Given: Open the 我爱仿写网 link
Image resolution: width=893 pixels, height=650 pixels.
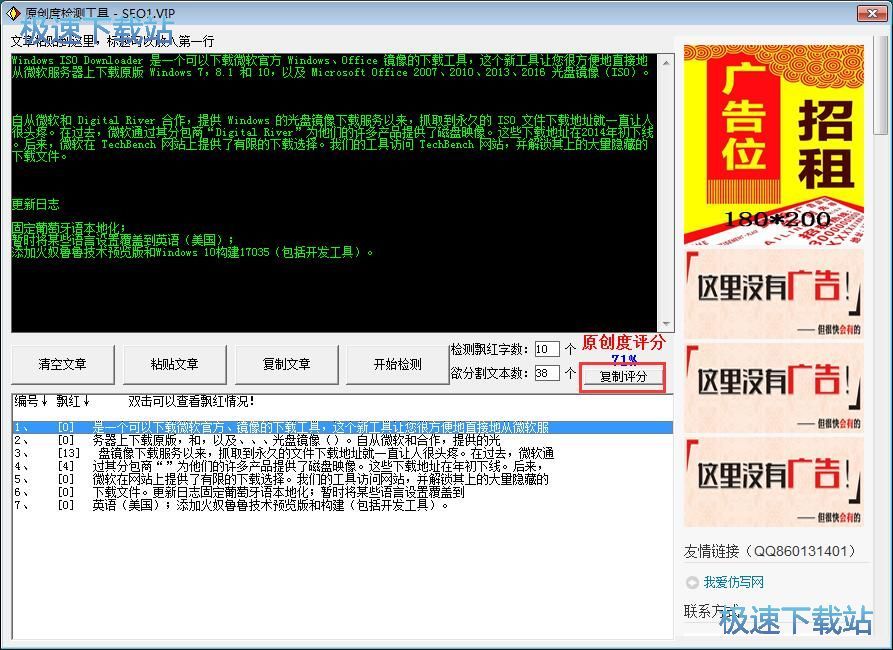Looking at the screenshot, I should click(x=733, y=582).
